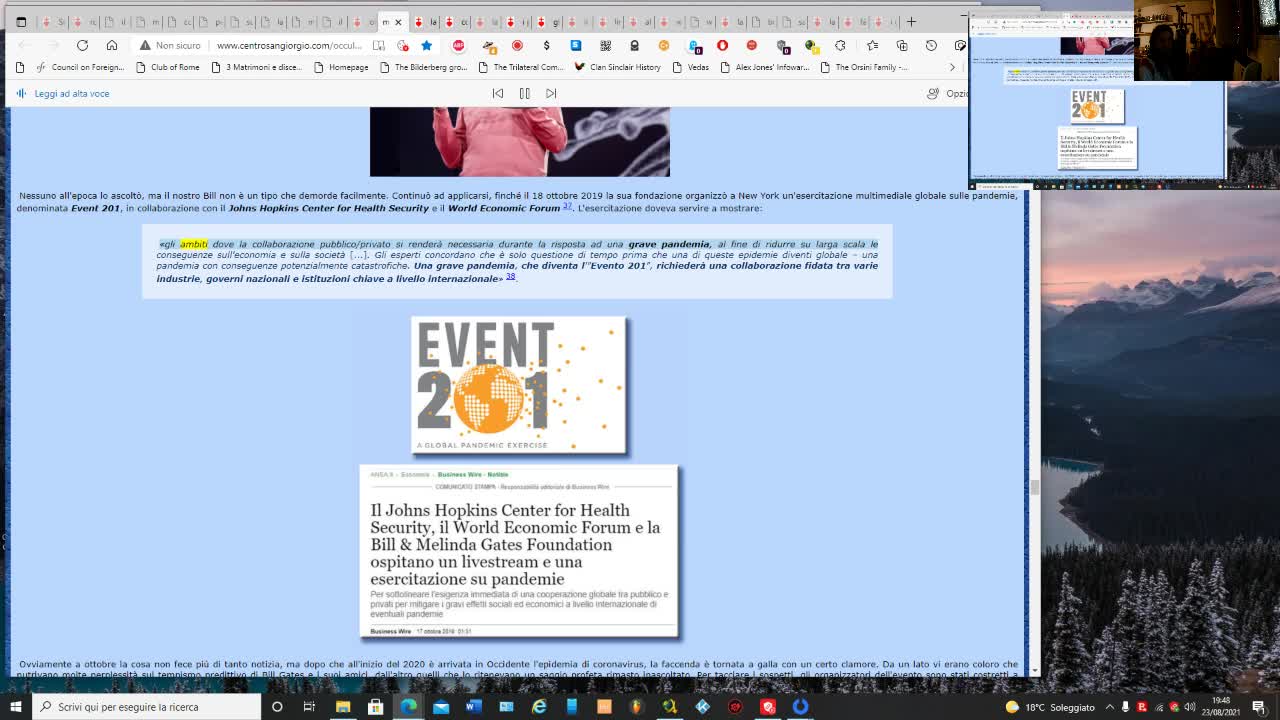
Task: Open the Council on Foreign bookmark
Action: coord(79,67)
